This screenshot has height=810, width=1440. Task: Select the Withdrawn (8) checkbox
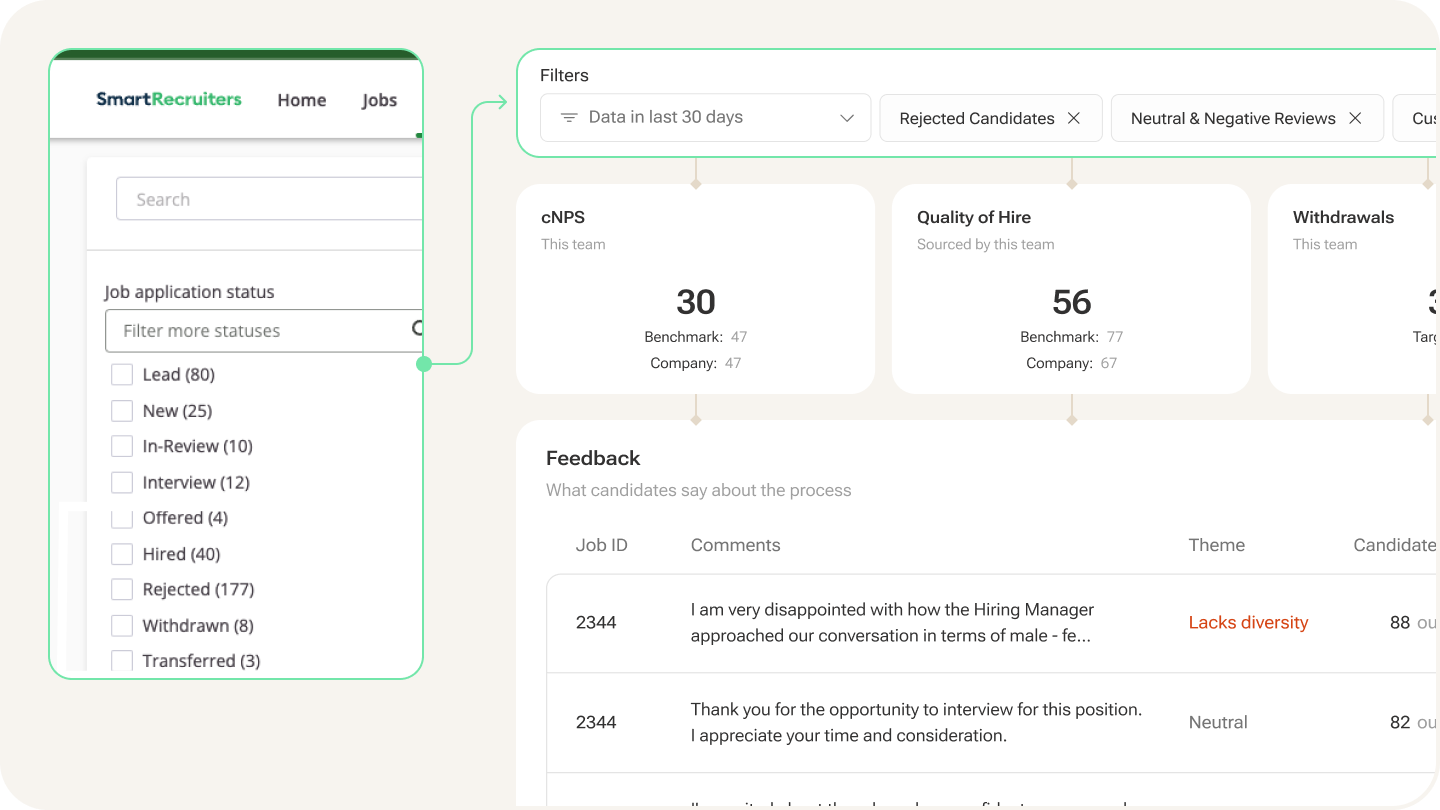(x=122, y=626)
